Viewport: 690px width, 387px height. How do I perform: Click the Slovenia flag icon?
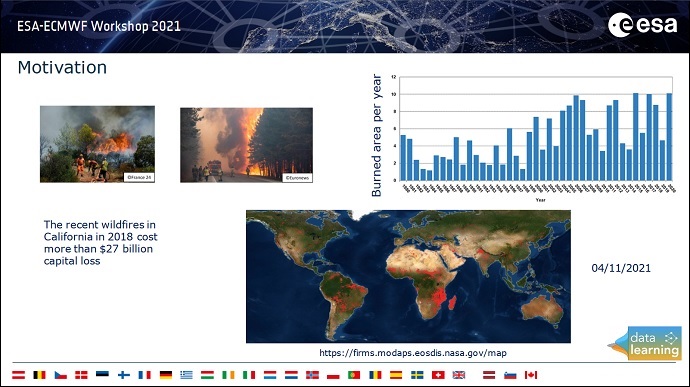(510, 375)
